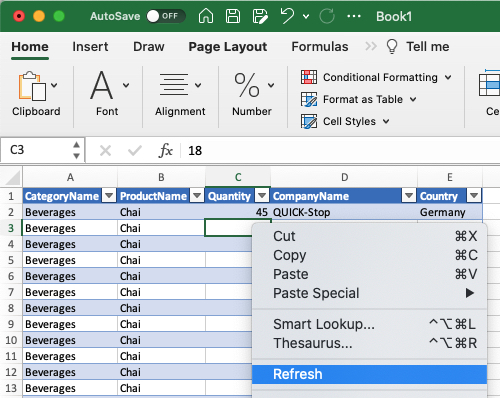Click the Tell me lightbulb icon
Screen dimensions: 500x398
(x=392, y=46)
